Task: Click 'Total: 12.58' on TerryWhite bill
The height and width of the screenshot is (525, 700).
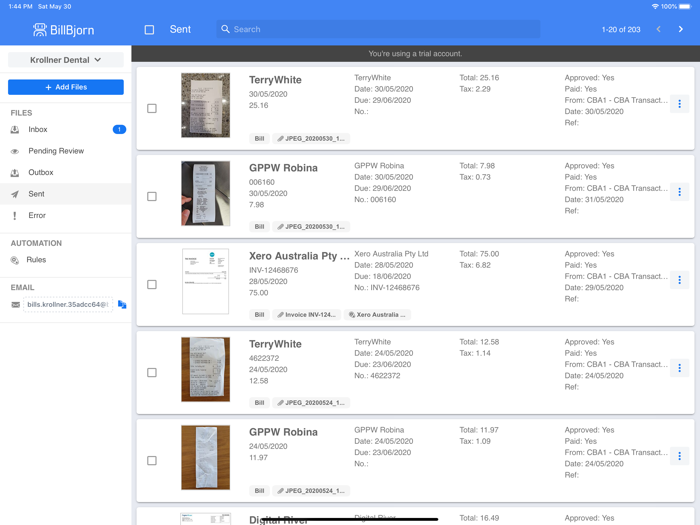Action: [x=479, y=342]
